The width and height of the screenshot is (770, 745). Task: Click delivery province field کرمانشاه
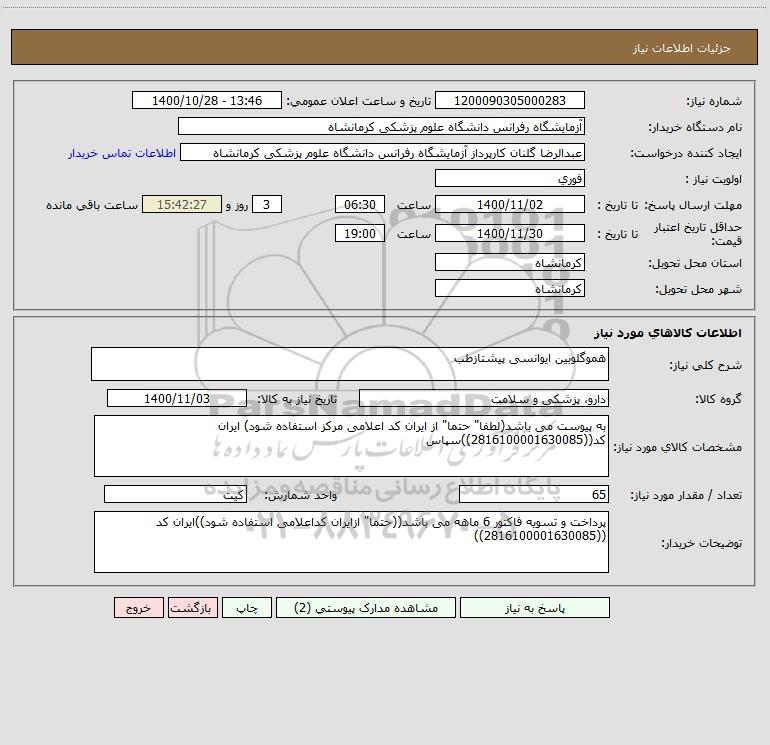(510, 262)
